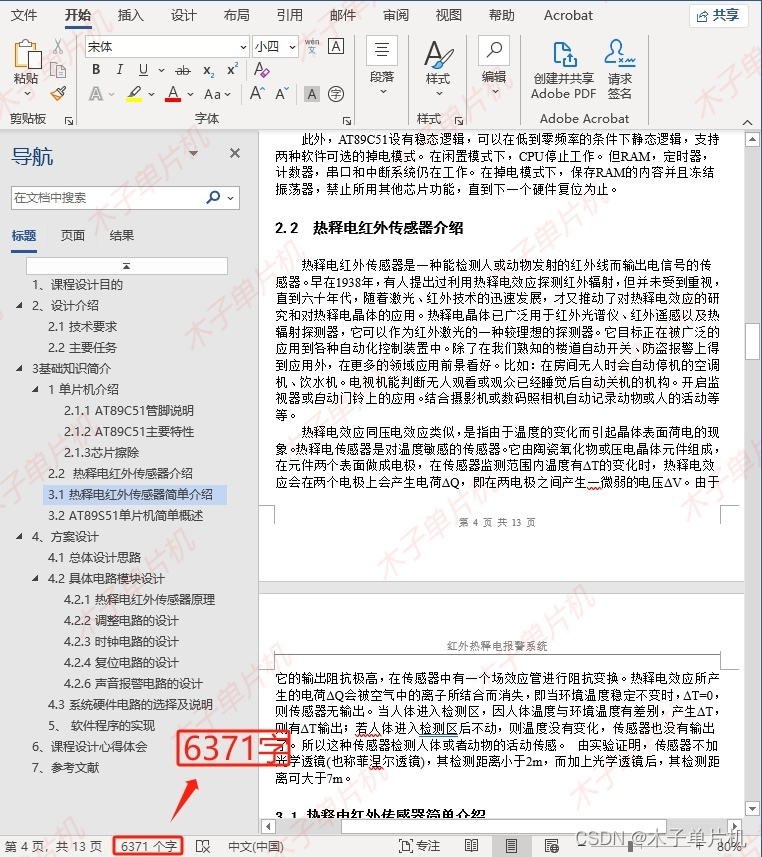
Task: Jump to the beginning of the headings list
Action: tap(127, 266)
